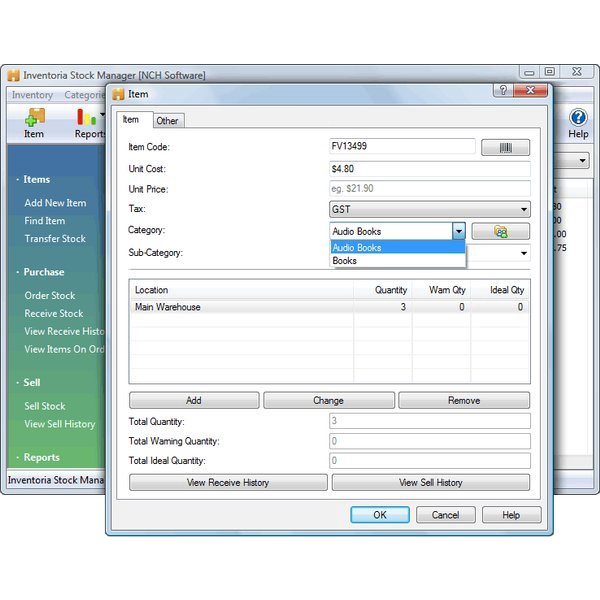Click Order Stock in sidebar
Image resolution: width=600 pixels, height=600 pixels.
click(50, 295)
